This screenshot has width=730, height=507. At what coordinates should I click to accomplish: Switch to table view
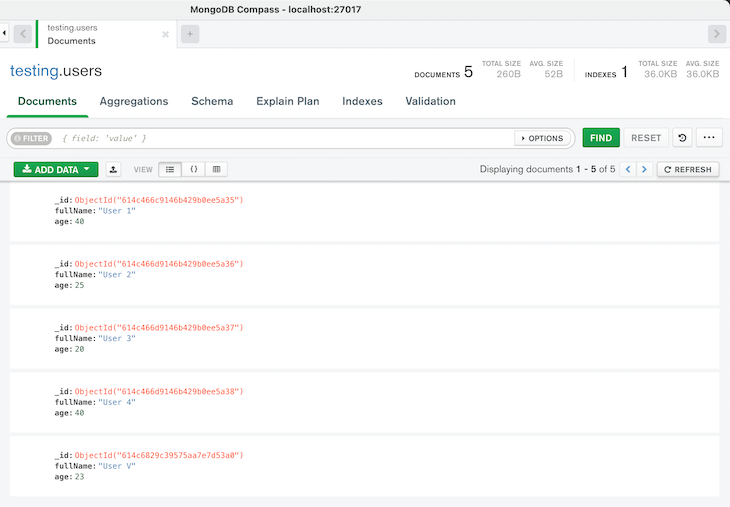[x=216, y=169]
